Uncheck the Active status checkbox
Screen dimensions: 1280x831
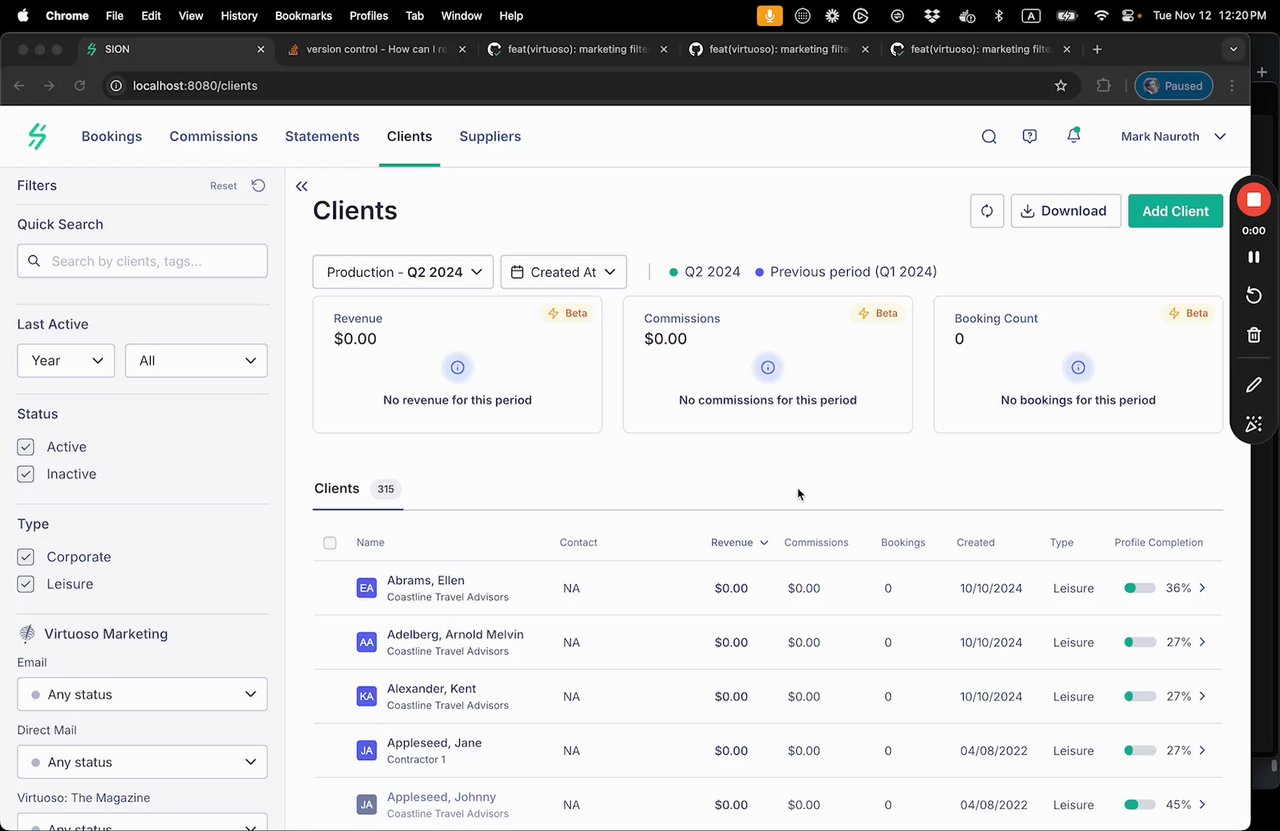pyautogui.click(x=26, y=447)
